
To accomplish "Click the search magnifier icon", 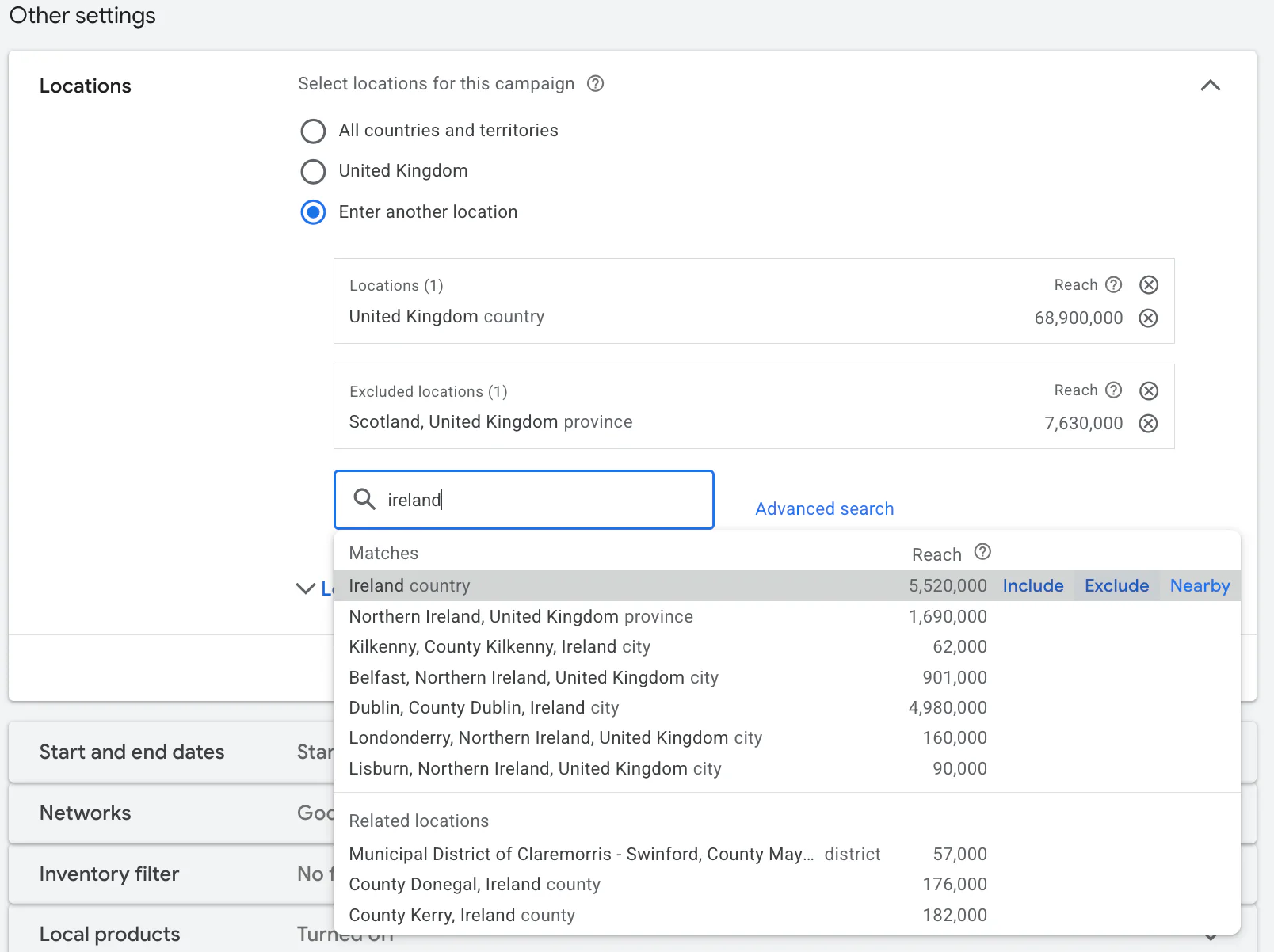I will pos(364,499).
